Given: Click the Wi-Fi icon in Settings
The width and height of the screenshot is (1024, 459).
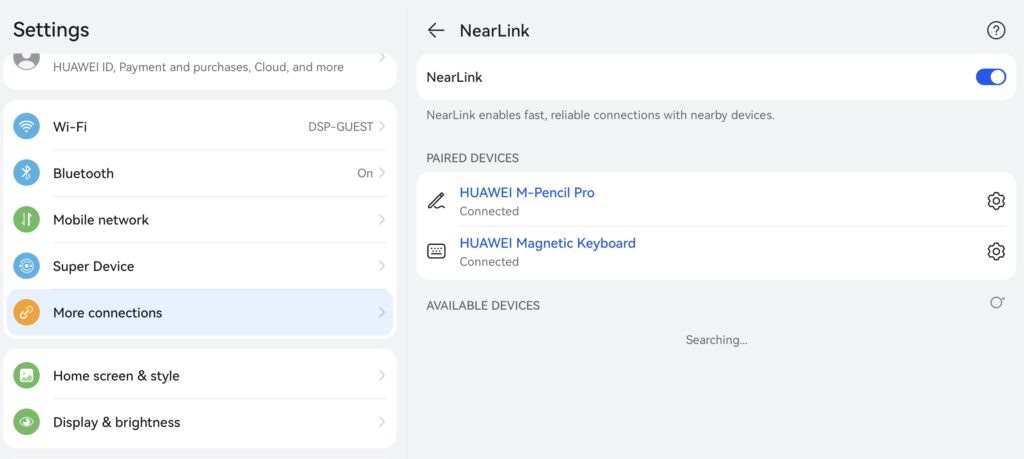Looking at the screenshot, I should point(27,127).
